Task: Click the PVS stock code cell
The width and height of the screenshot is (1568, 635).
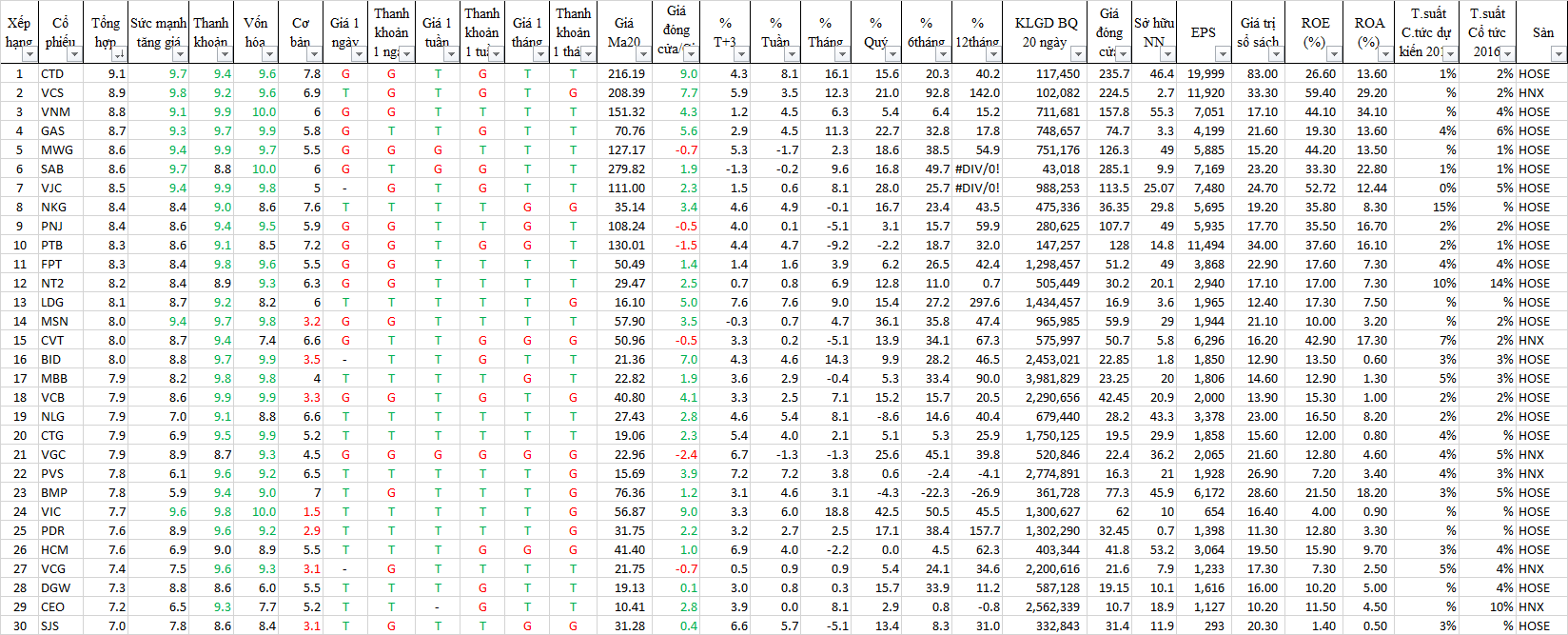Action: [62, 473]
